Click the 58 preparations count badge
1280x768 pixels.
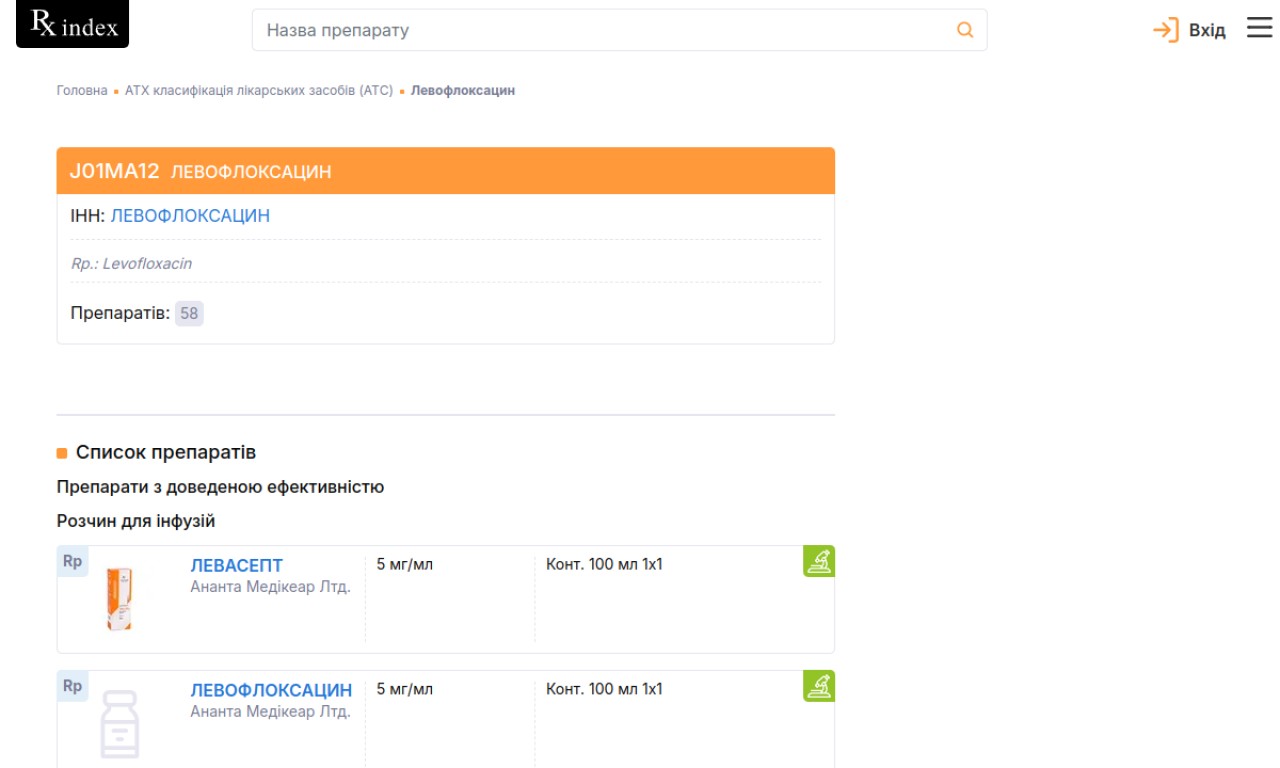(x=189, y=313)
